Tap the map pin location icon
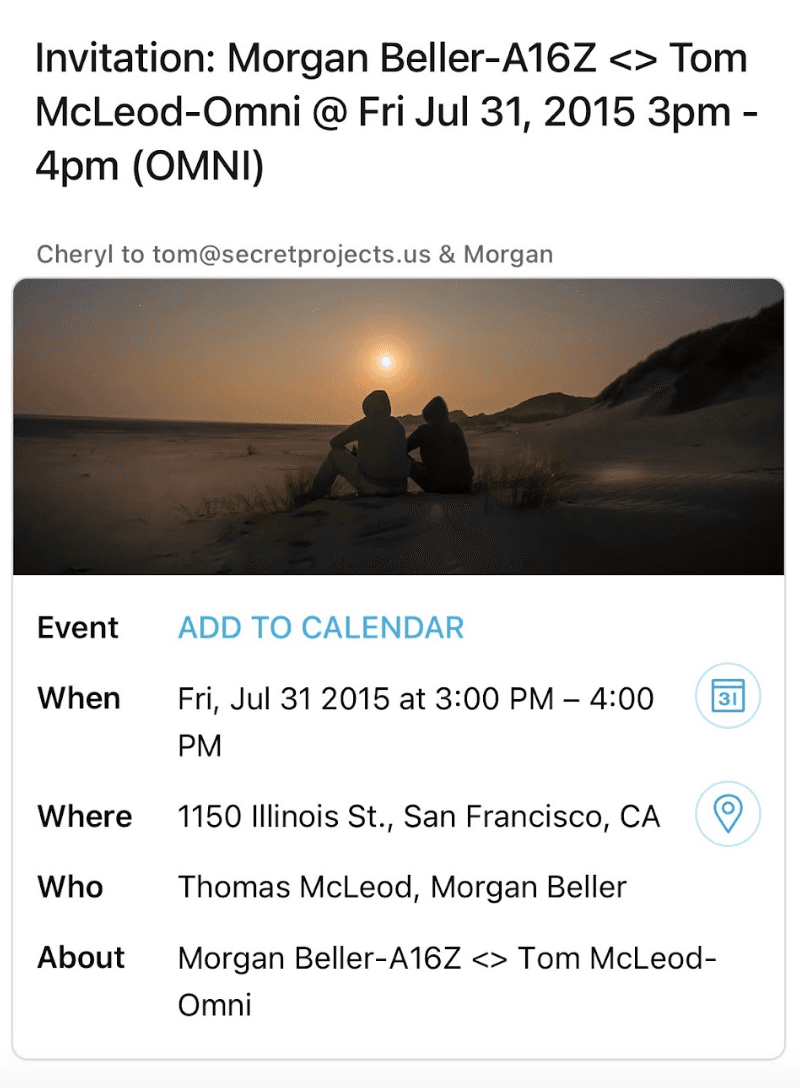 727,814
